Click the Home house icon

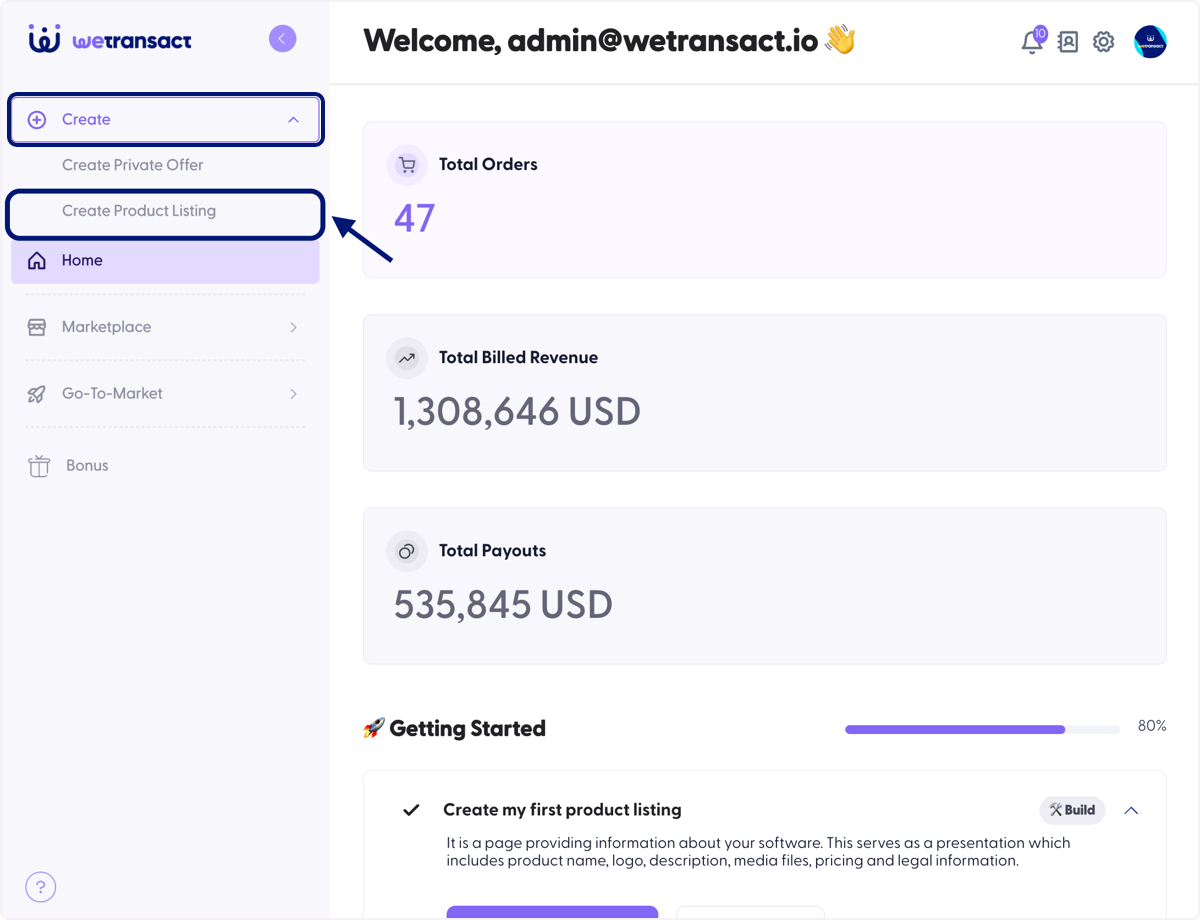pyautogui.click(x=37, y=260)
